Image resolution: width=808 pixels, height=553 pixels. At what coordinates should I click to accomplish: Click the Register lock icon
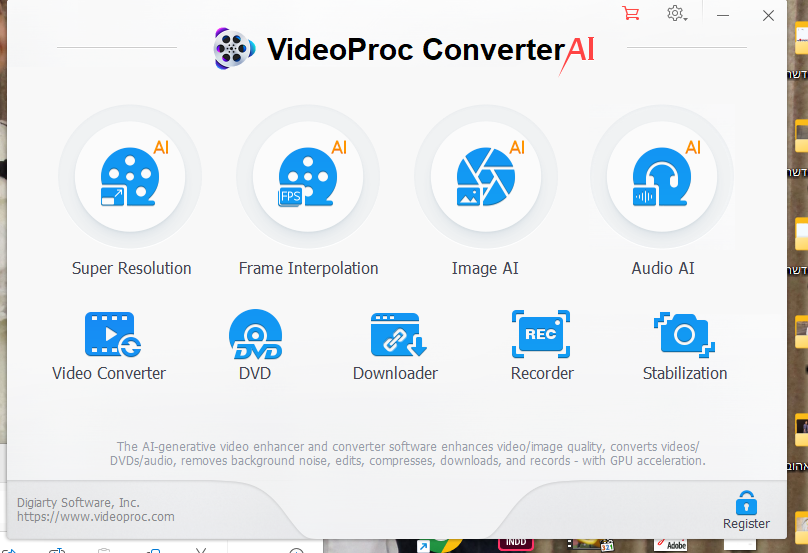click(x=746, y=503)
